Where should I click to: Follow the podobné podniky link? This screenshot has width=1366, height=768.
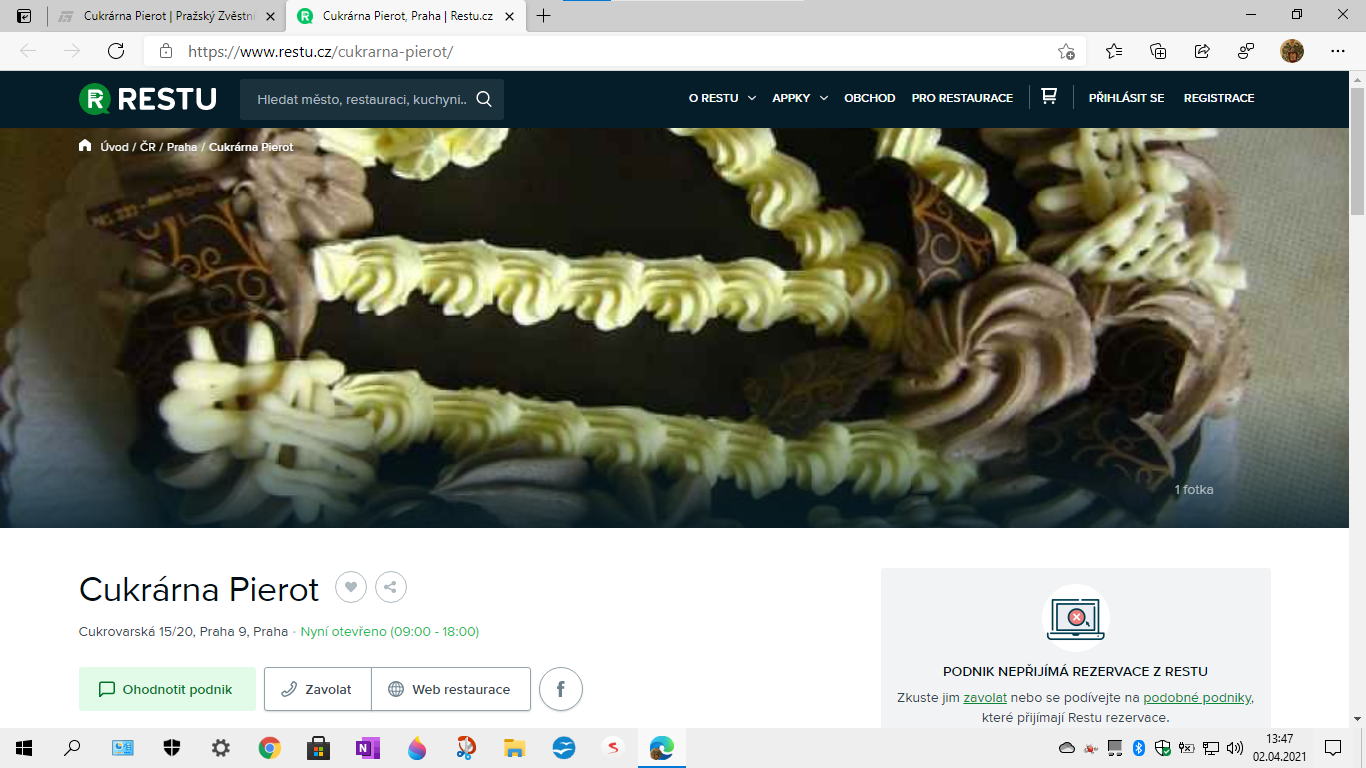(1197, 697)
